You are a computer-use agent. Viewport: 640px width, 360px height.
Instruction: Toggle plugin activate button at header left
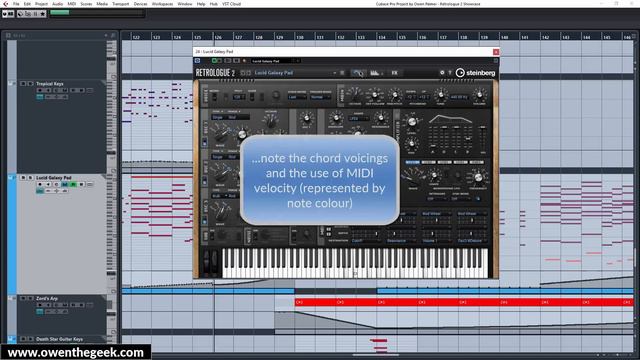coord(198,61)
